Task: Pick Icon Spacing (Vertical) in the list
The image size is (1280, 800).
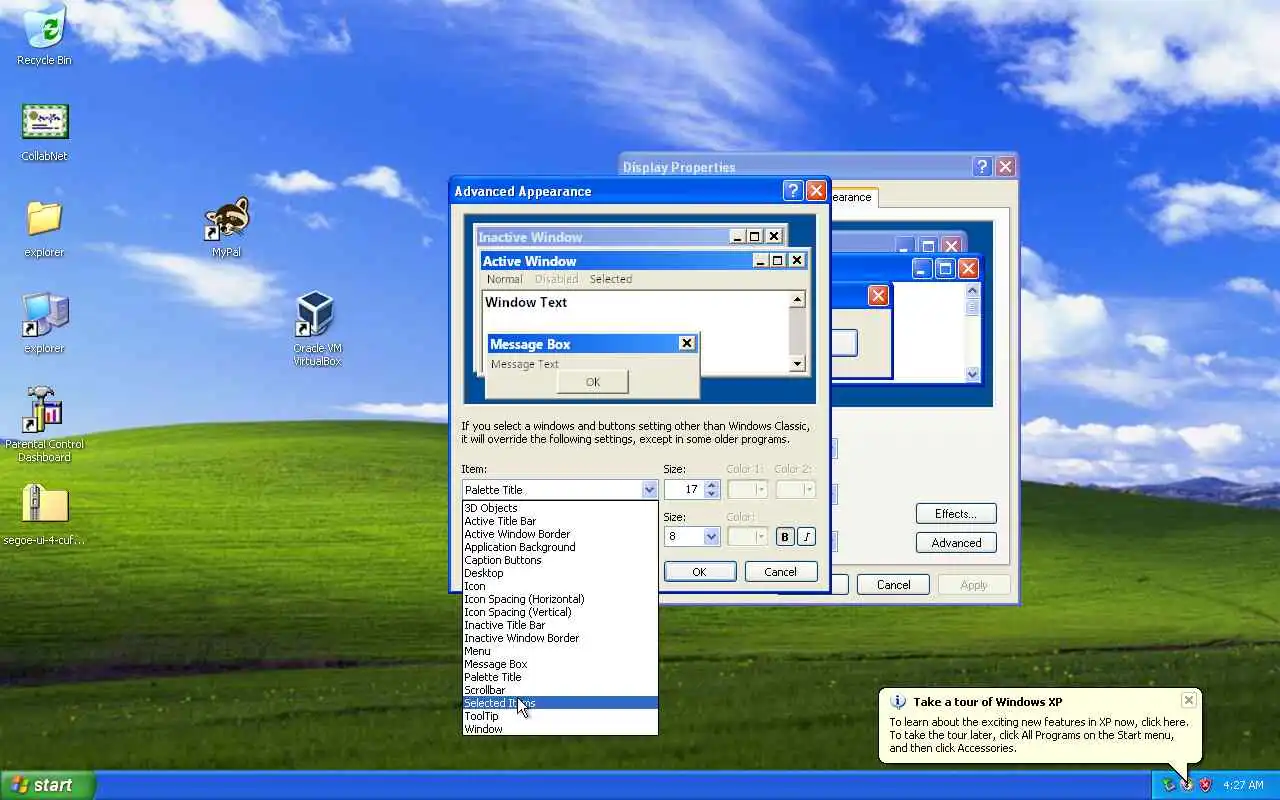Action: pos(560,612)
